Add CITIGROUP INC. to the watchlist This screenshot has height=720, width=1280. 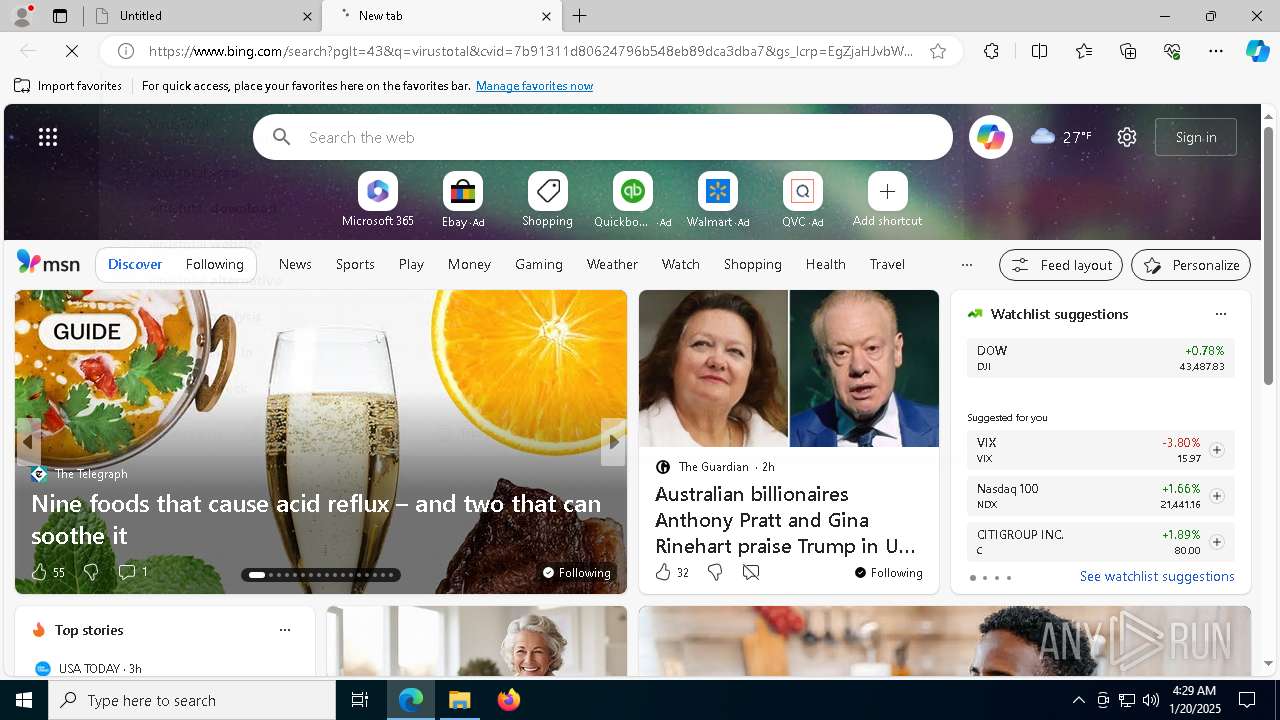point(1217,542)
